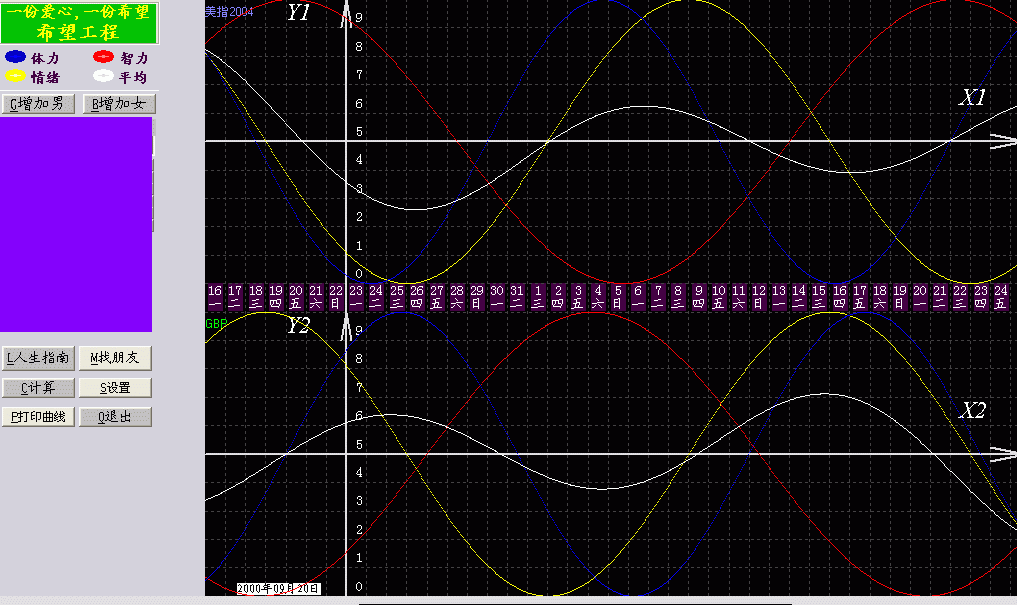The height and width of the screenshot is (605, 1017).
Task: Click the 退出 exit button
Action: 115,417
